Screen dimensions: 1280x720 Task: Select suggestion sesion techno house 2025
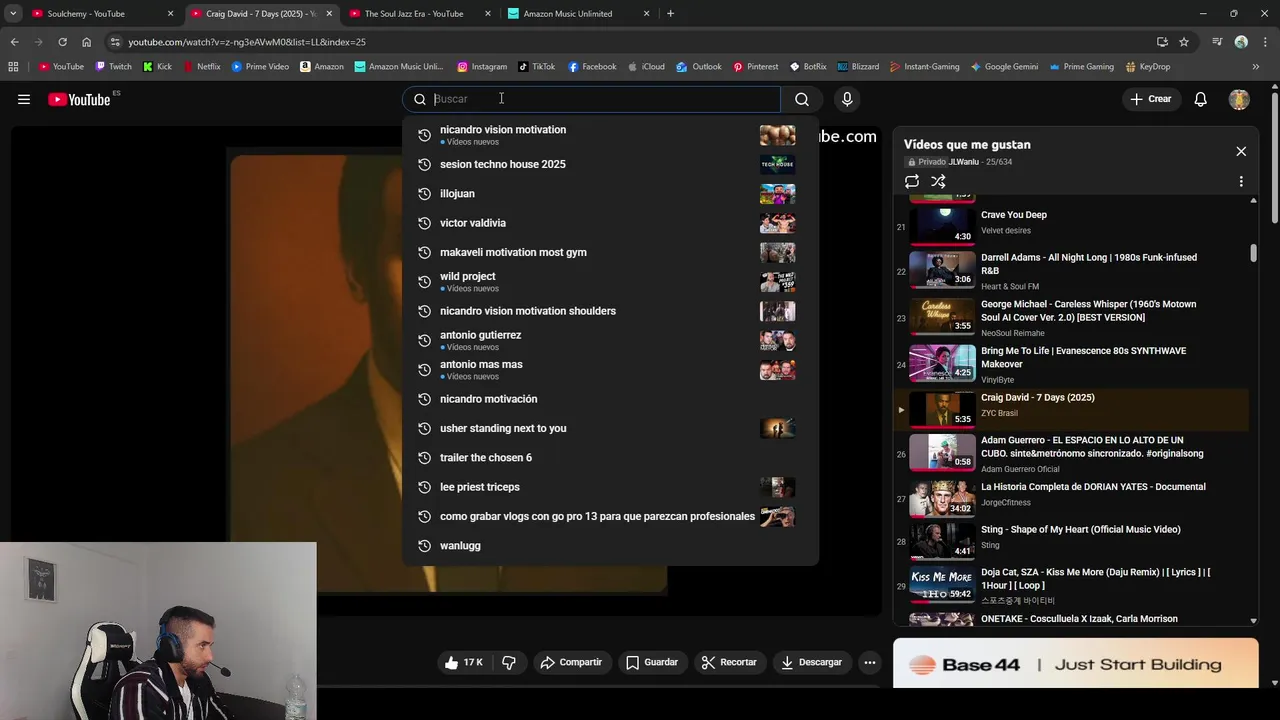click(x=610, y=164)
